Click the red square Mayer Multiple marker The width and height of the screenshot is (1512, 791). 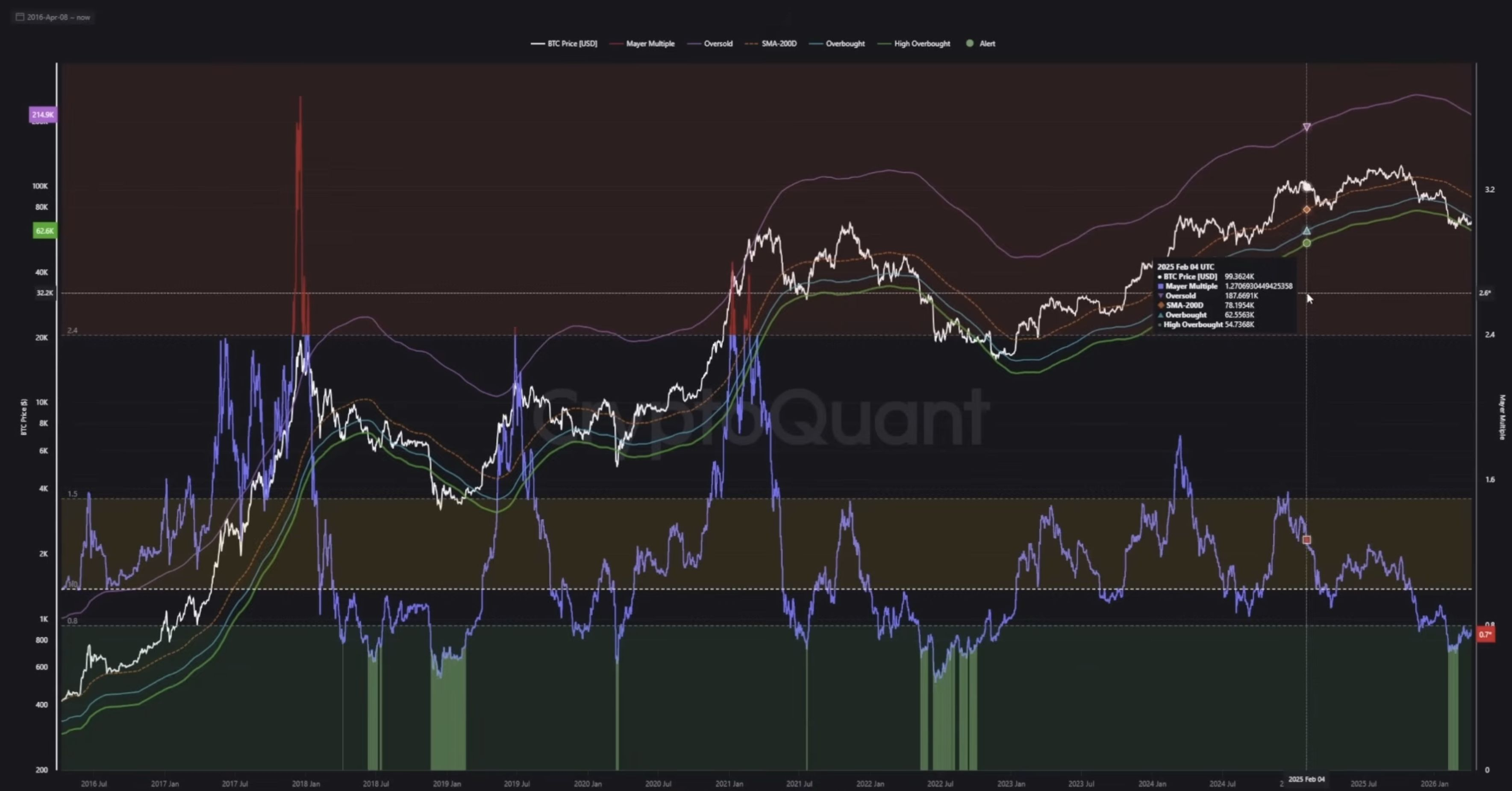[1306, 539]
